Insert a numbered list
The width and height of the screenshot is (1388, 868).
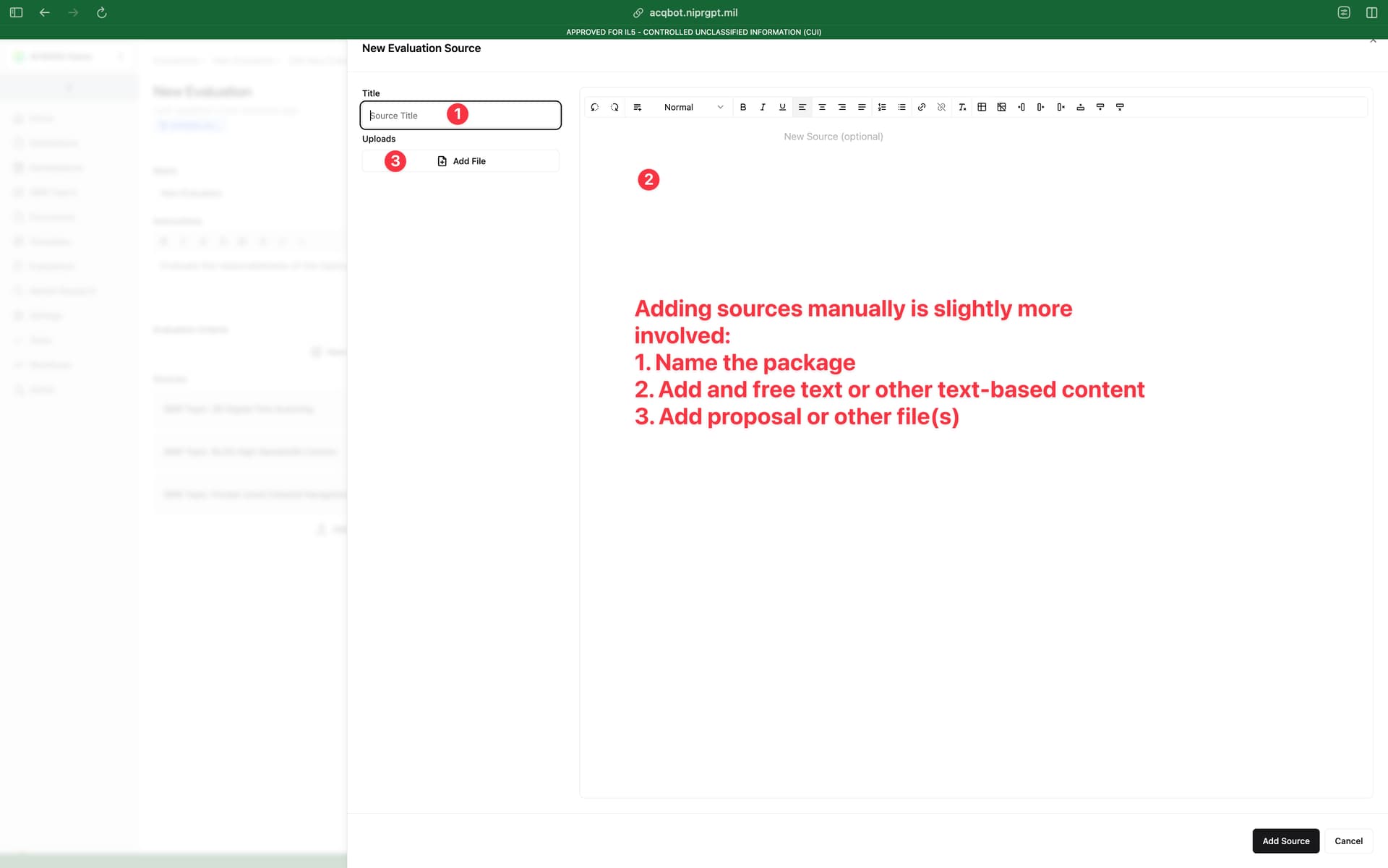[x=881, y=107]
